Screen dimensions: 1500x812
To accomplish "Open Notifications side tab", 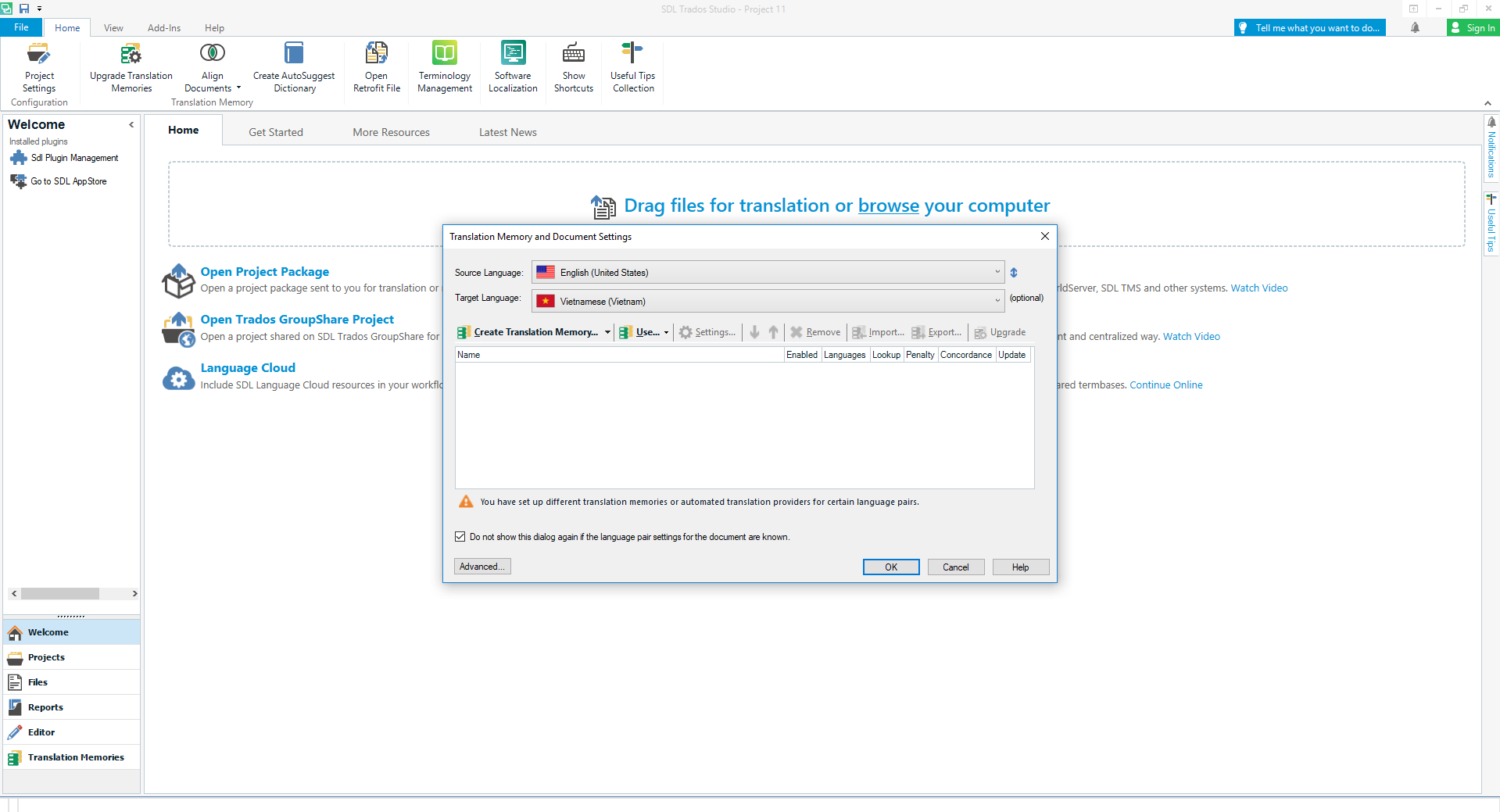I will point(1491,147).
